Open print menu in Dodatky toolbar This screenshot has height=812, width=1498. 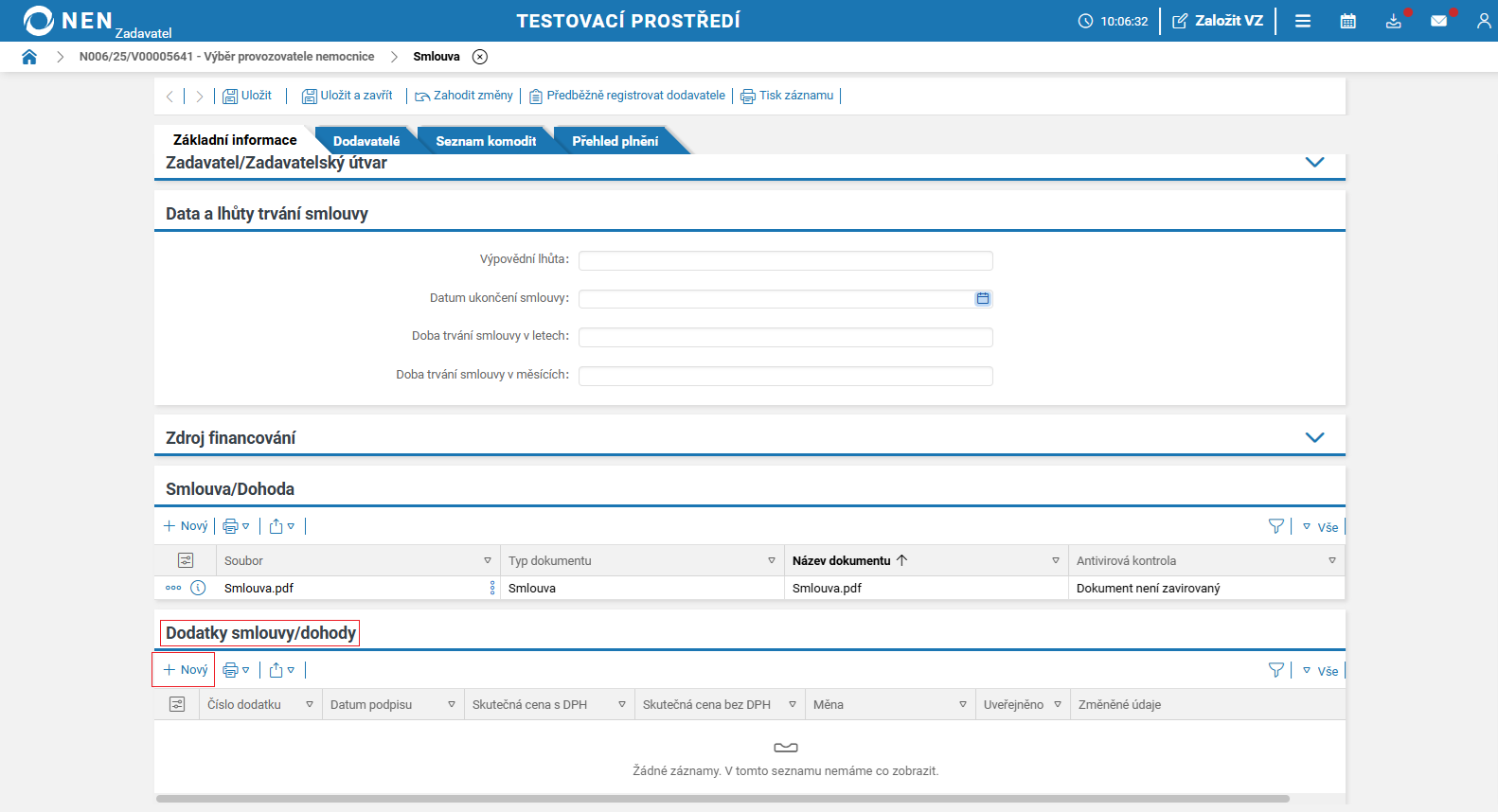[x=236, y=670]
